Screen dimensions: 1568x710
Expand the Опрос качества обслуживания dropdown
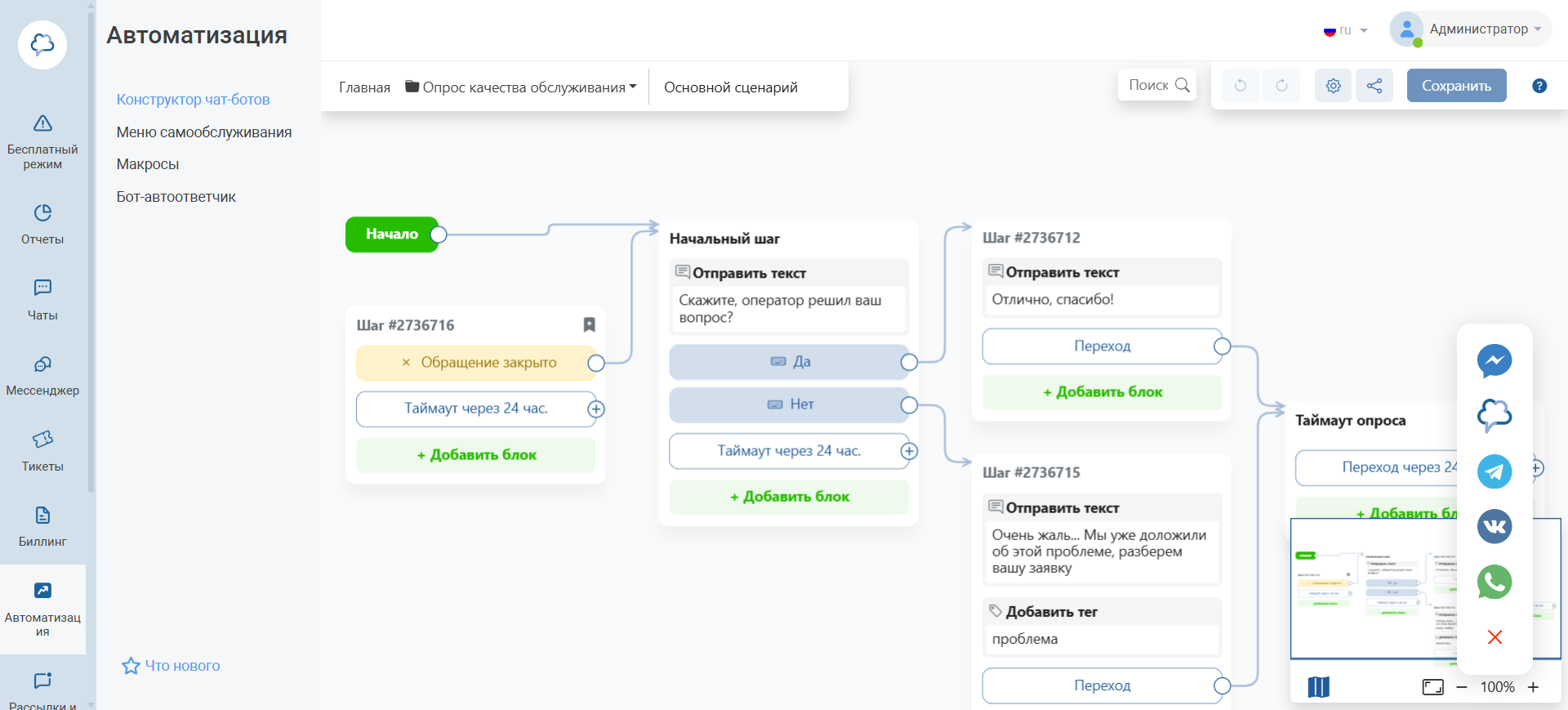522,87
